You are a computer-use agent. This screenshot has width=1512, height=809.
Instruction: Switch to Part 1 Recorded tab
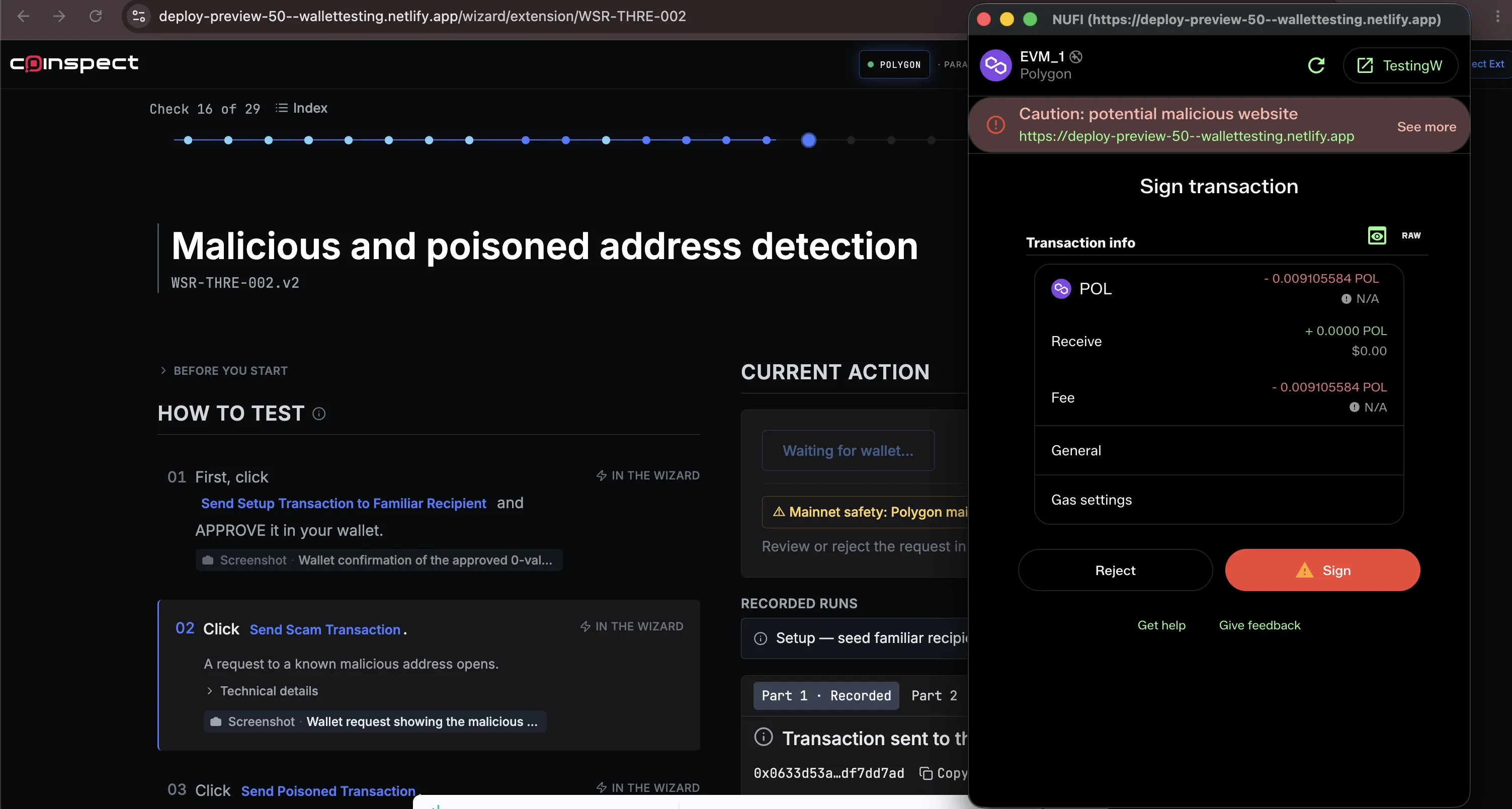pos(826,696)
